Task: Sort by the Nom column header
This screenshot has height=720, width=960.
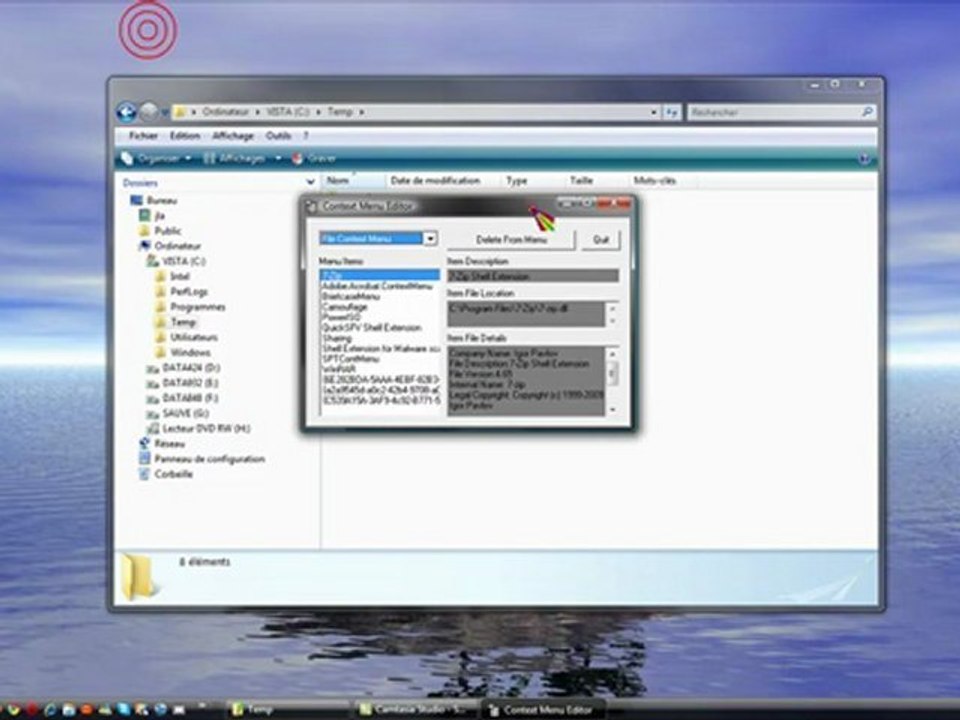Action: click(x=353, y=181)
